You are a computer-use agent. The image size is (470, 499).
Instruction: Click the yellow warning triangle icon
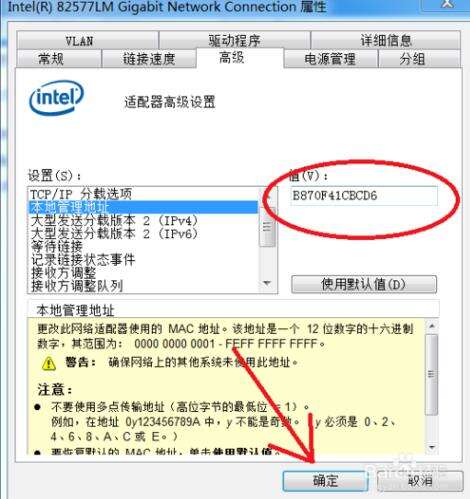(x=49, y=363)
